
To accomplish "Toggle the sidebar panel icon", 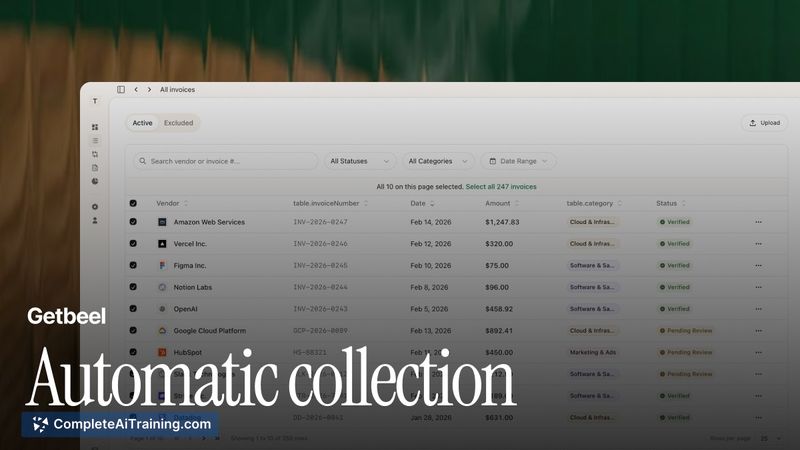I will 121,90.
